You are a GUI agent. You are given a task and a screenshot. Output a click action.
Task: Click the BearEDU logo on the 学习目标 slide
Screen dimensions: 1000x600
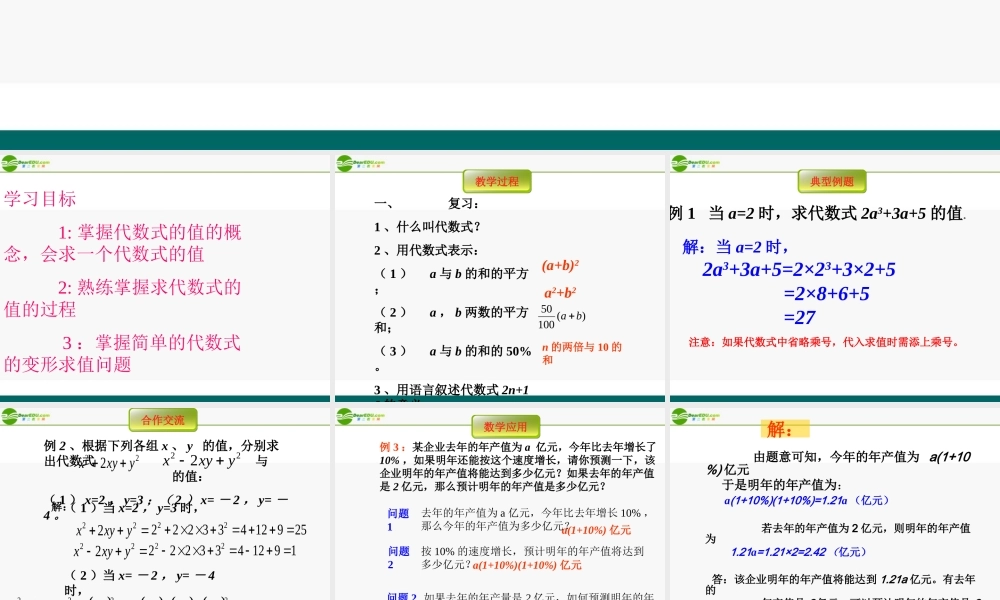26,164
